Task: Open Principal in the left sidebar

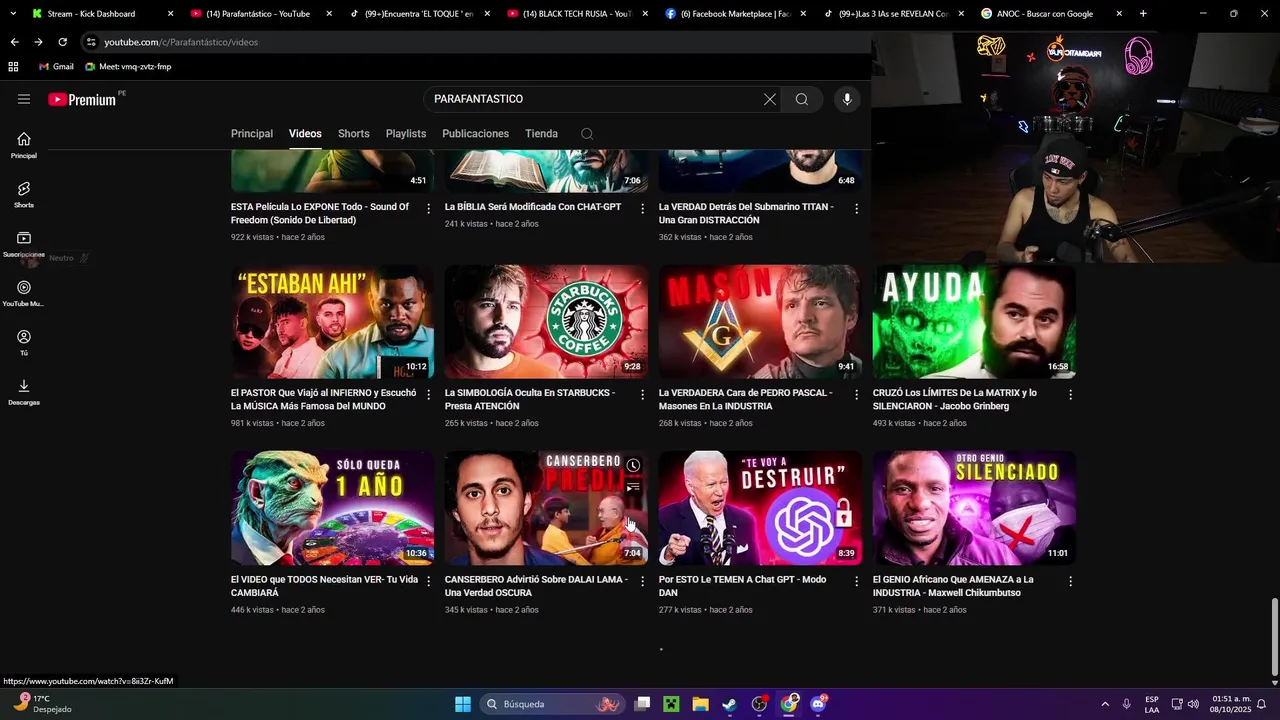Action: coord(24,145)
